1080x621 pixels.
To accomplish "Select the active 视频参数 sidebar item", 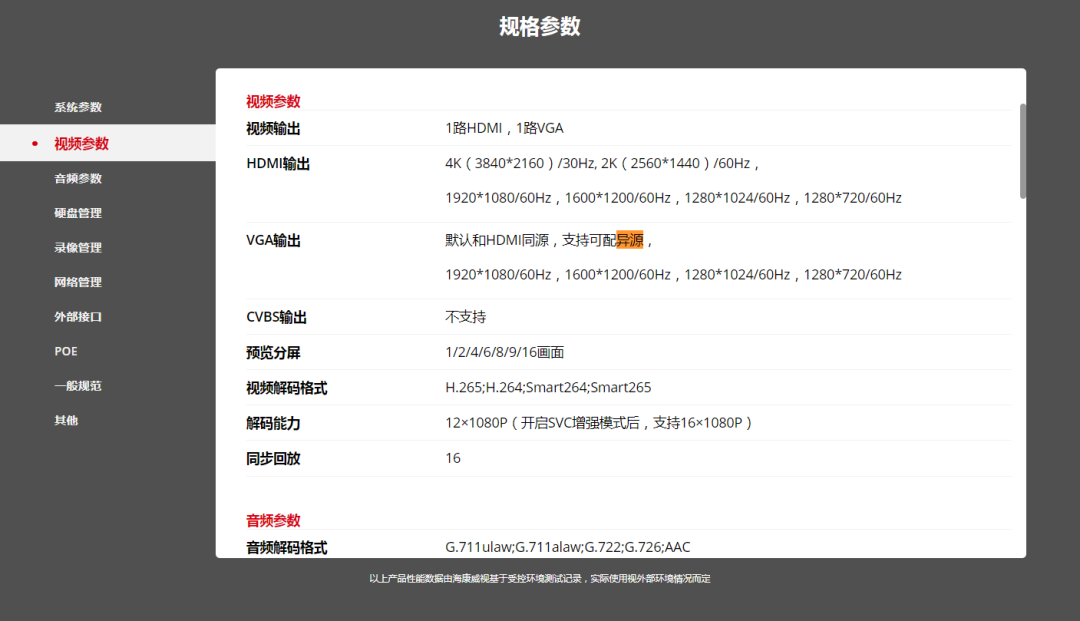I will (81, 143).
